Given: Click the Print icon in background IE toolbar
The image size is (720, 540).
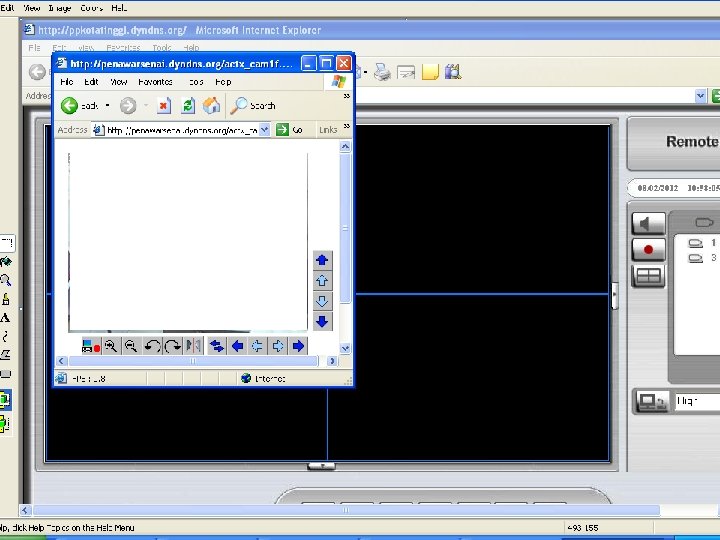Looking at the screenshot, I should (x=382, y=72).
